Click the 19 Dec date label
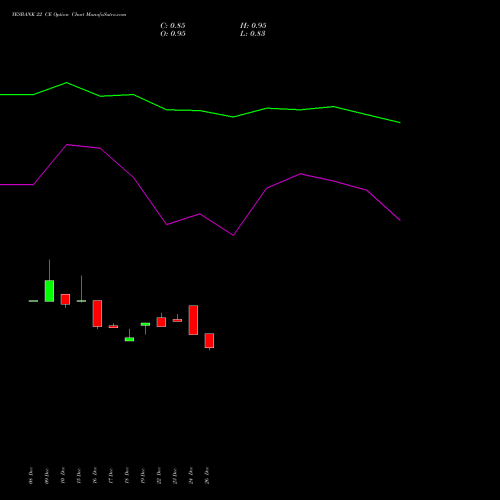Viewport: 500px width, 500px height. [x=143, y=476]
